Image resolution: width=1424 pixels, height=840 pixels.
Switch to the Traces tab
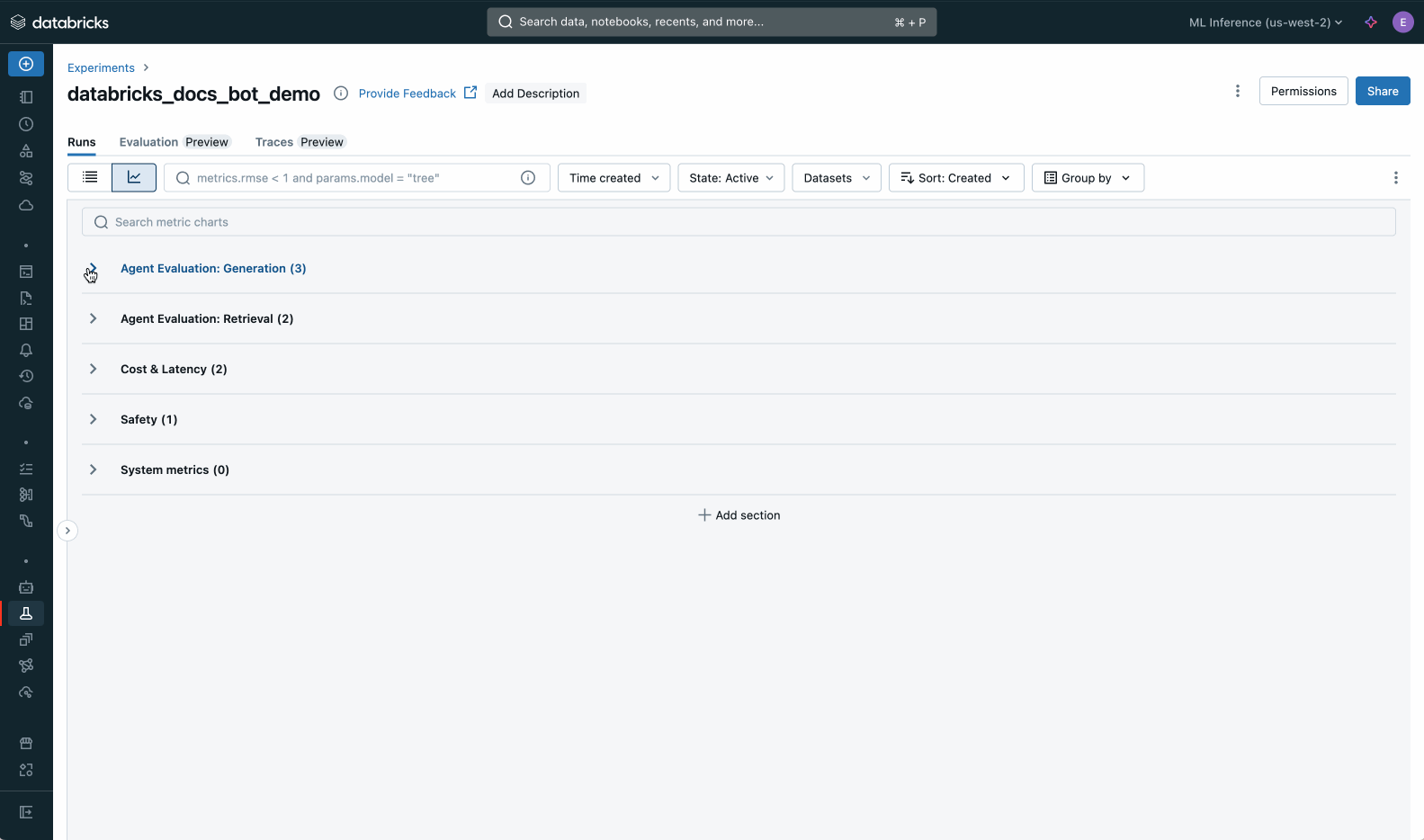coord(273,142)
